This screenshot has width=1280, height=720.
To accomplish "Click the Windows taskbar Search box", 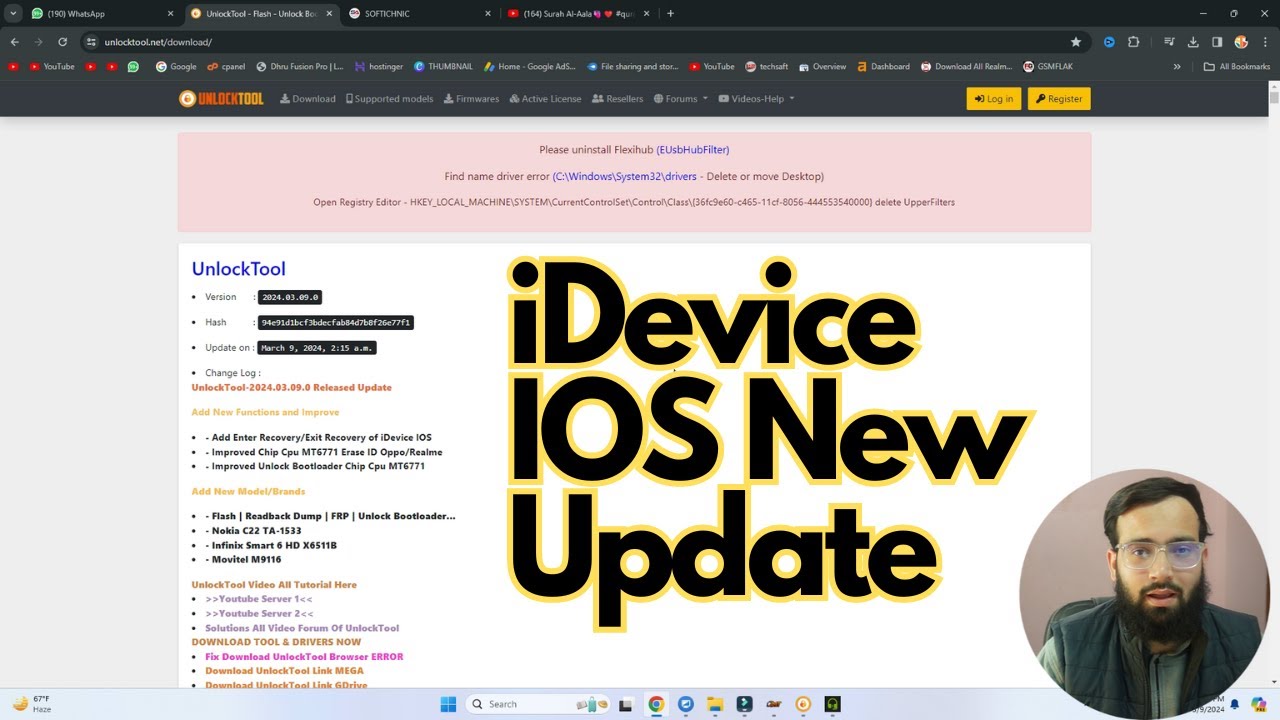I will tap(538, 704).
